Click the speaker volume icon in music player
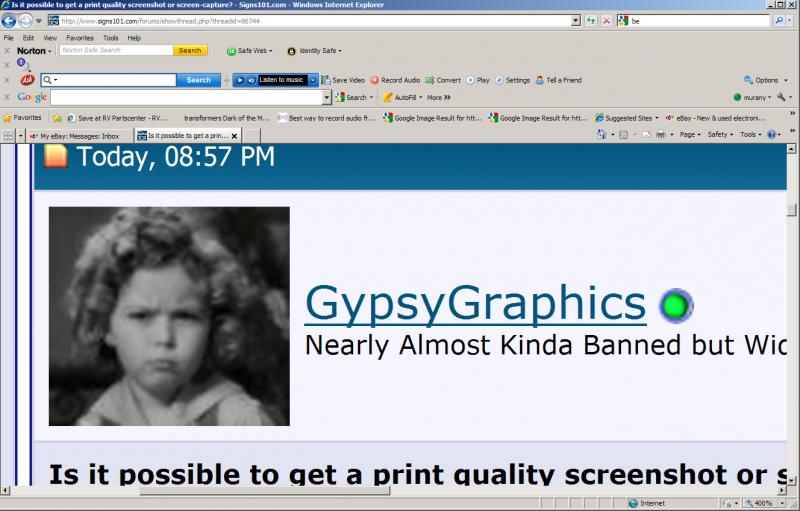Viewport: 800px width, 511px height. [251, 80]
